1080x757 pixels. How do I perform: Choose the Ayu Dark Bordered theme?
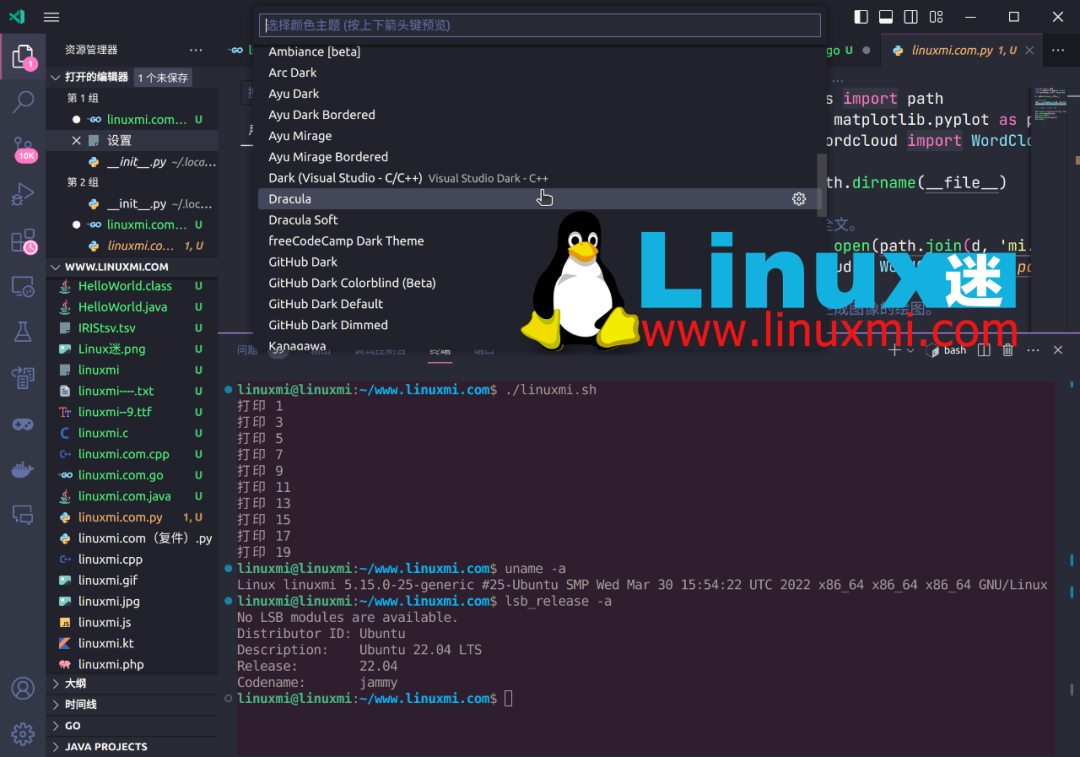[539, 115]
